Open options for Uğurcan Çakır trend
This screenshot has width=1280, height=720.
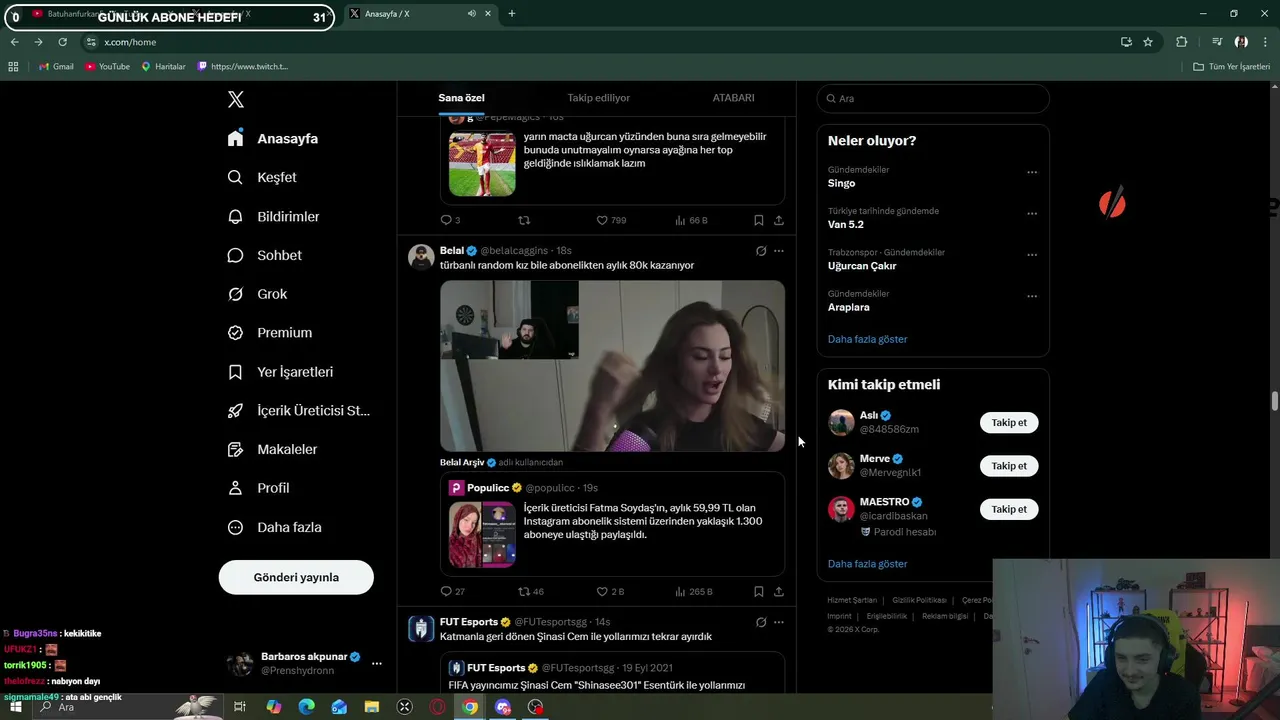[1032, 254]
